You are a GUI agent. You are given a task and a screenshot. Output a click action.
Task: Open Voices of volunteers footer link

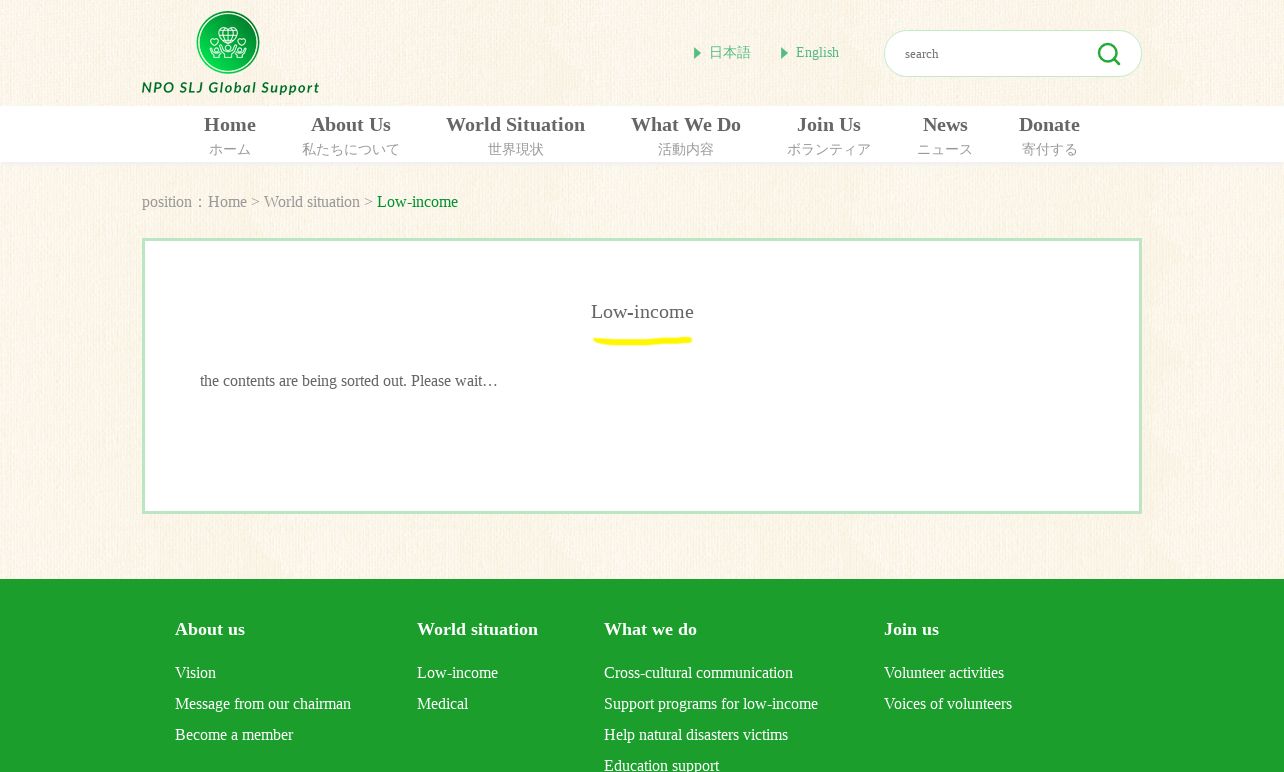pos(948,704)
